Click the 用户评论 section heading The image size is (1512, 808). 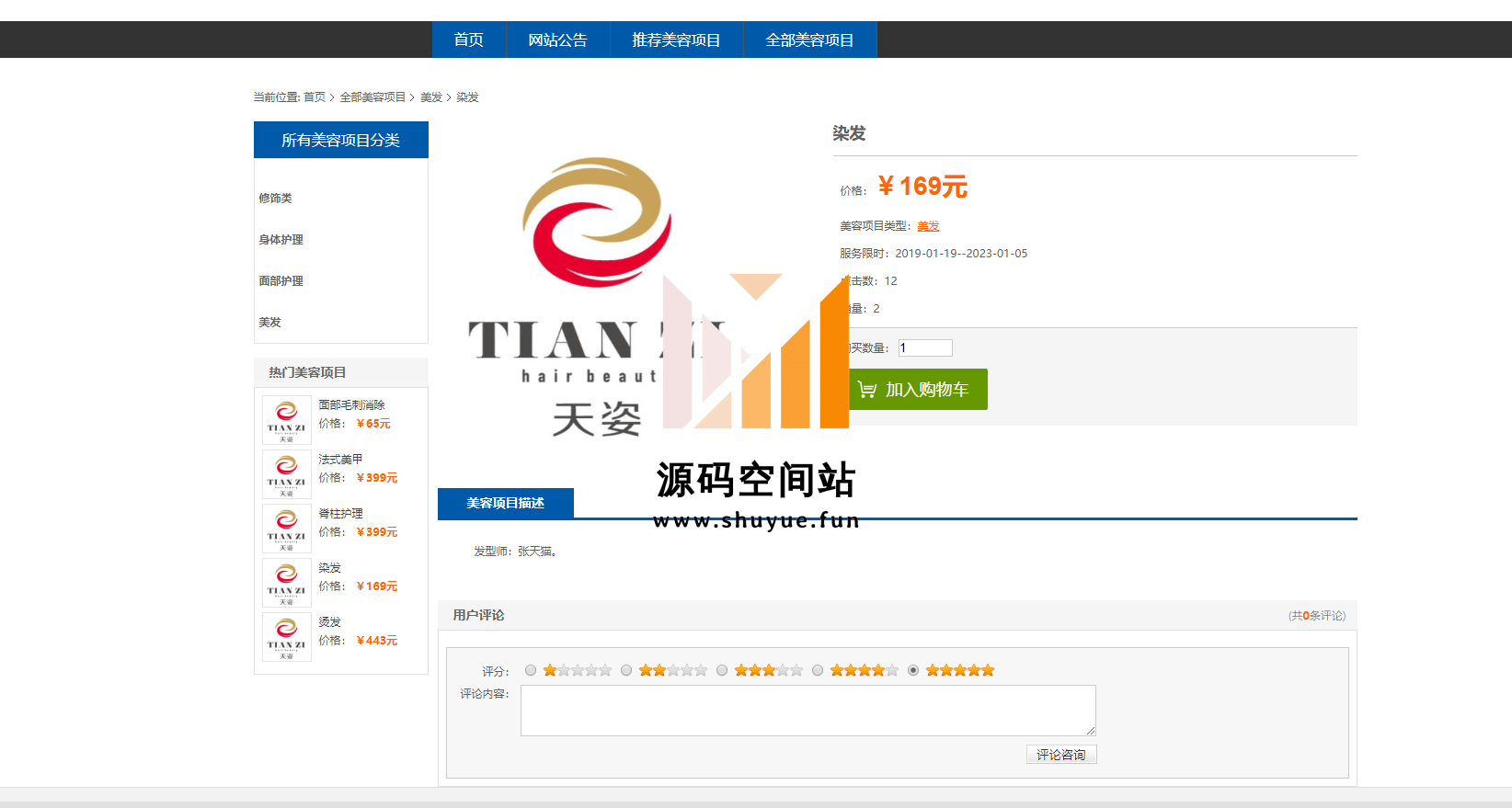[478, 615]
